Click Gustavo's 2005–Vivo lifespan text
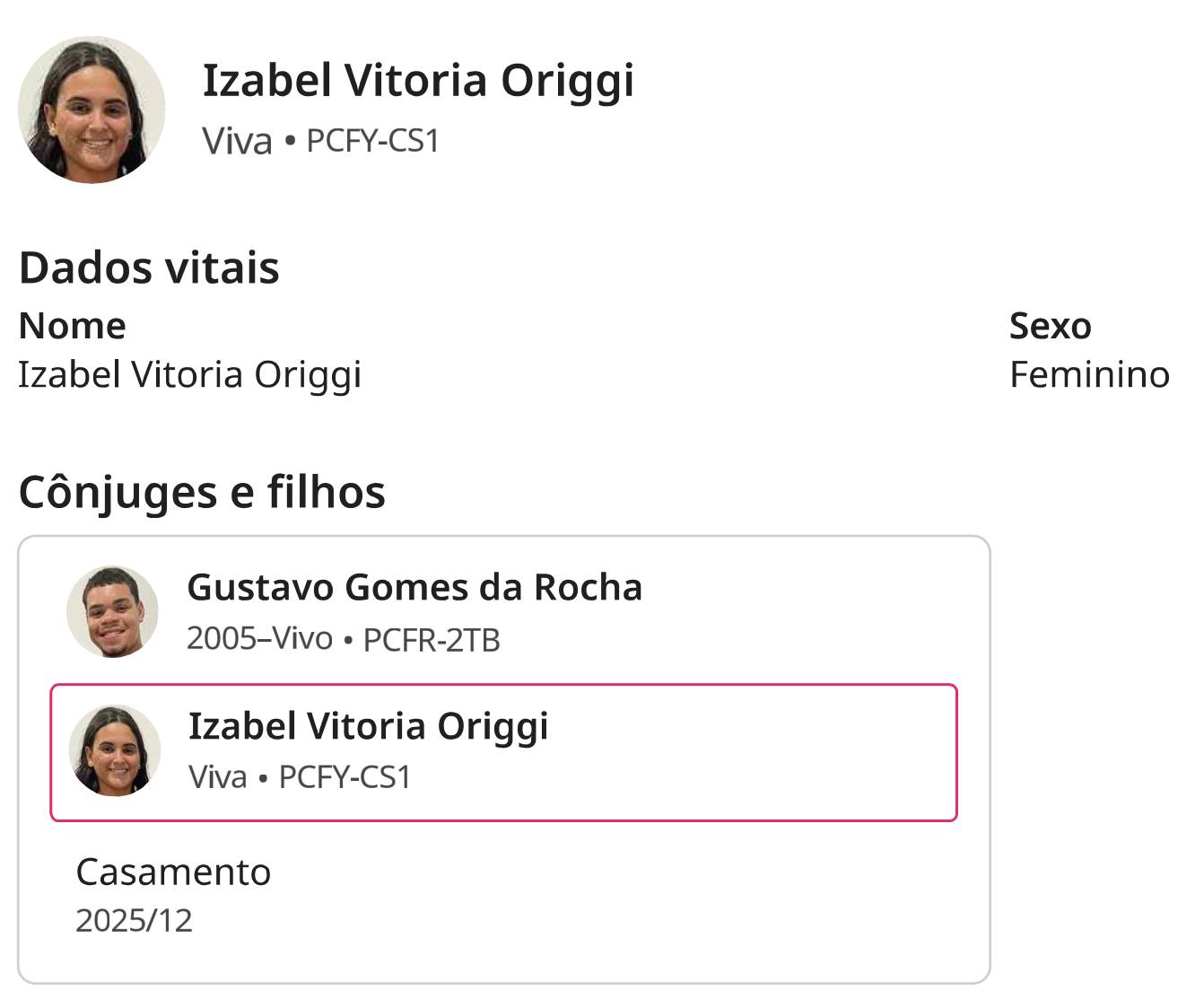This screenshot has width=1204, height=999. (x=259, y=638)
